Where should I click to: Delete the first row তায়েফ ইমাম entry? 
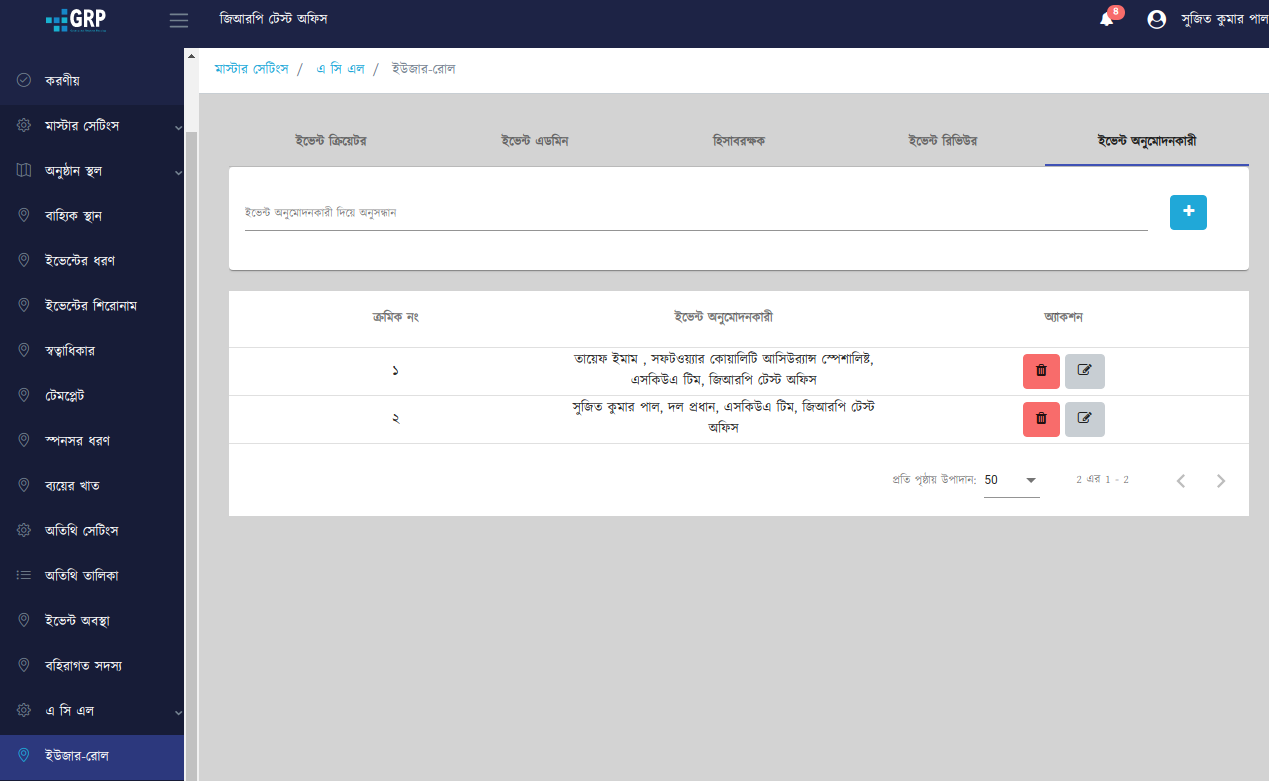click(x=1041, y=371)
